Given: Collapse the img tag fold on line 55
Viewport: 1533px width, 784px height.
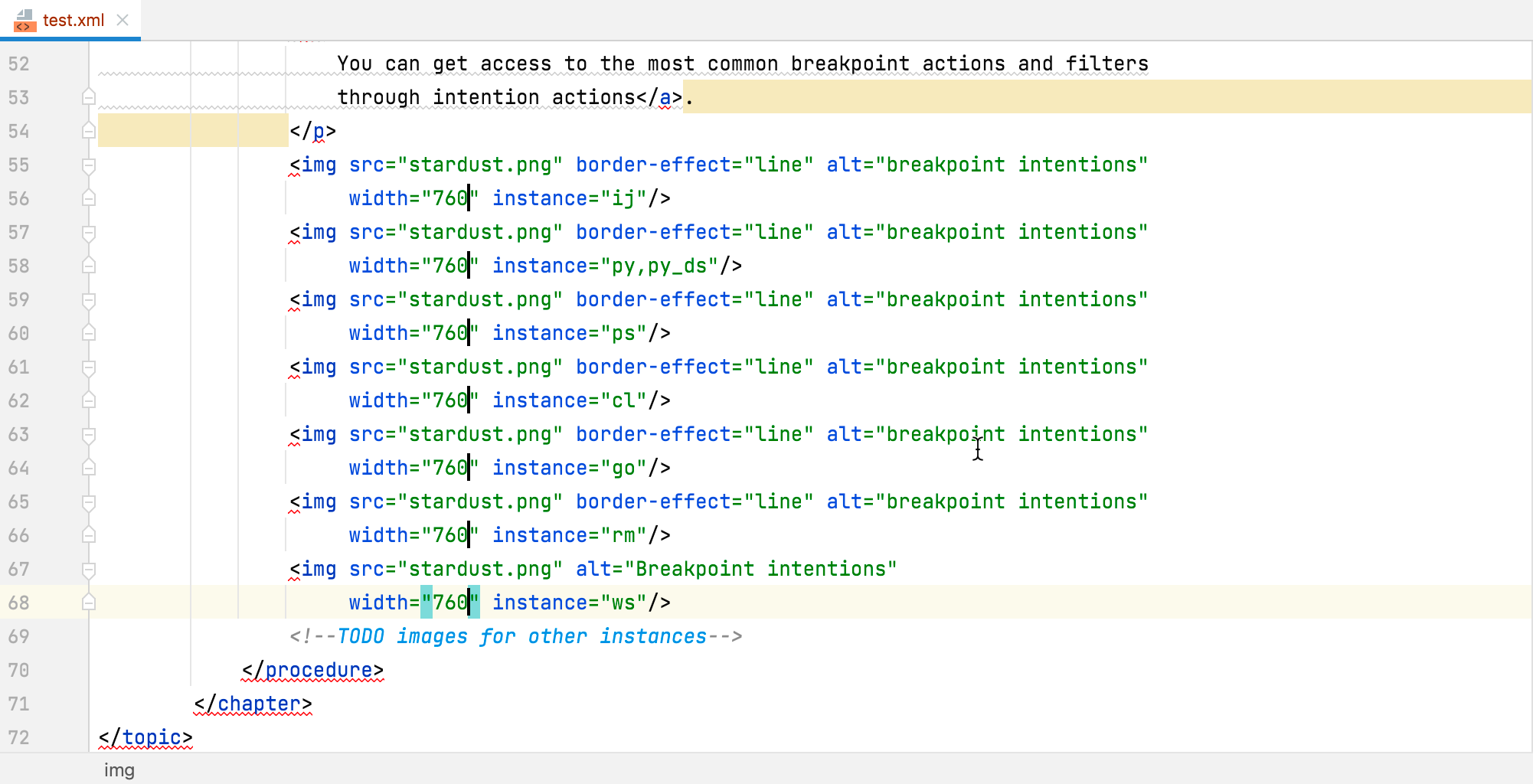Looking at the screenshot, I should 89,165.
